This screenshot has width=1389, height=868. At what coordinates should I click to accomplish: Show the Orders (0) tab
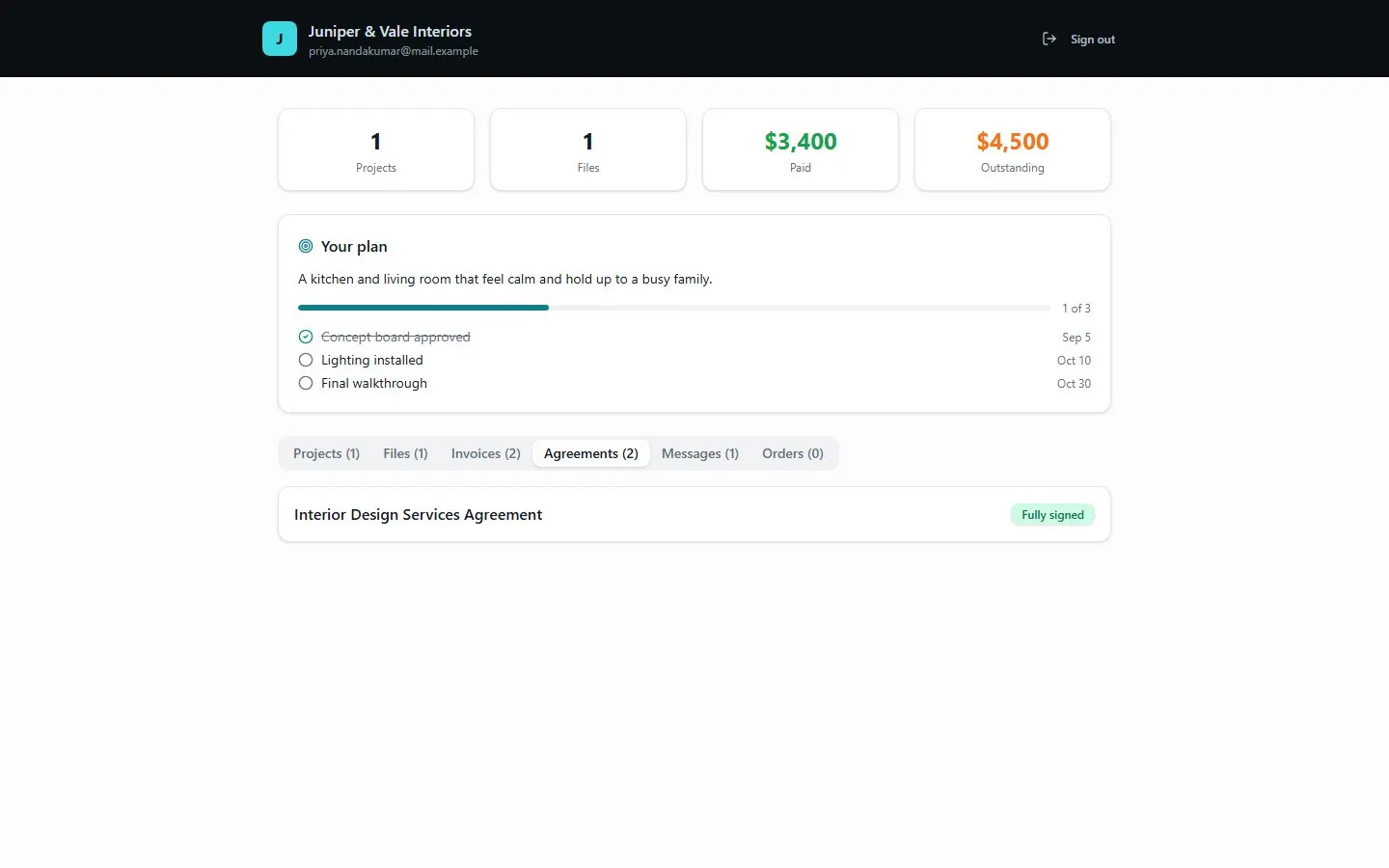(x=793, y=453)
